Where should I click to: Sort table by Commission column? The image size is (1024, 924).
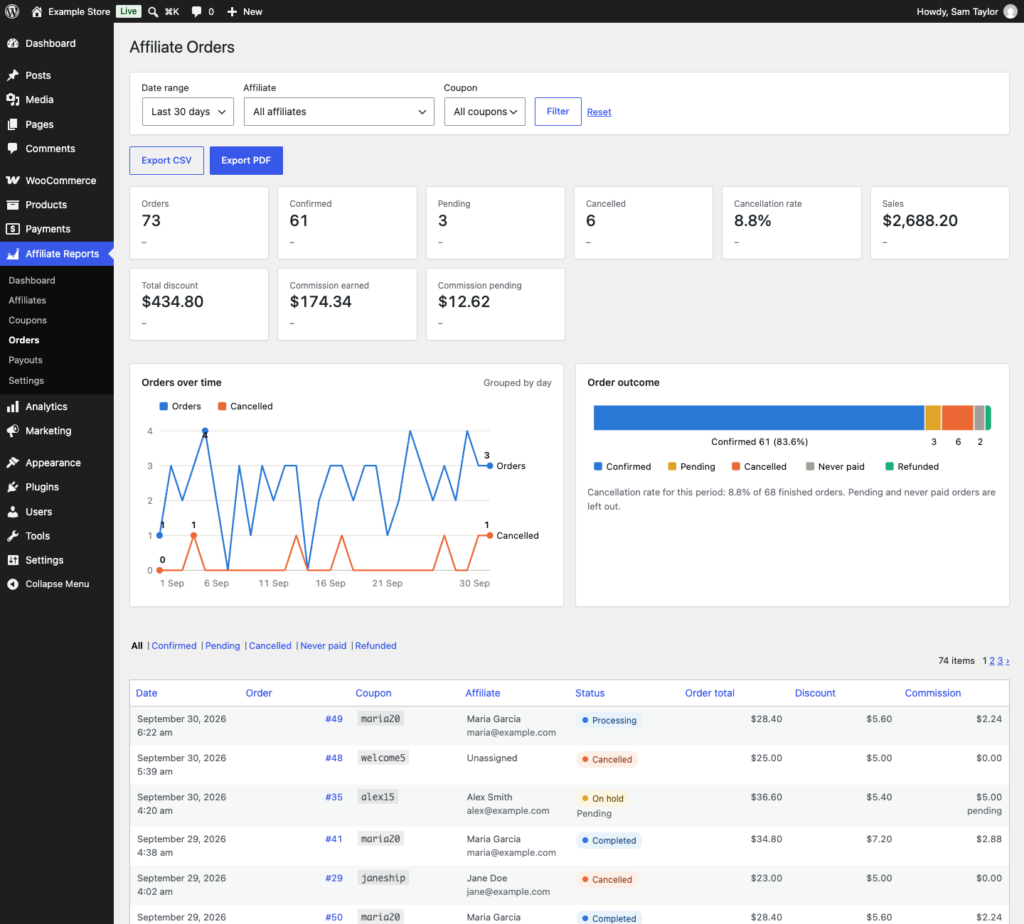tap(933, 693)
